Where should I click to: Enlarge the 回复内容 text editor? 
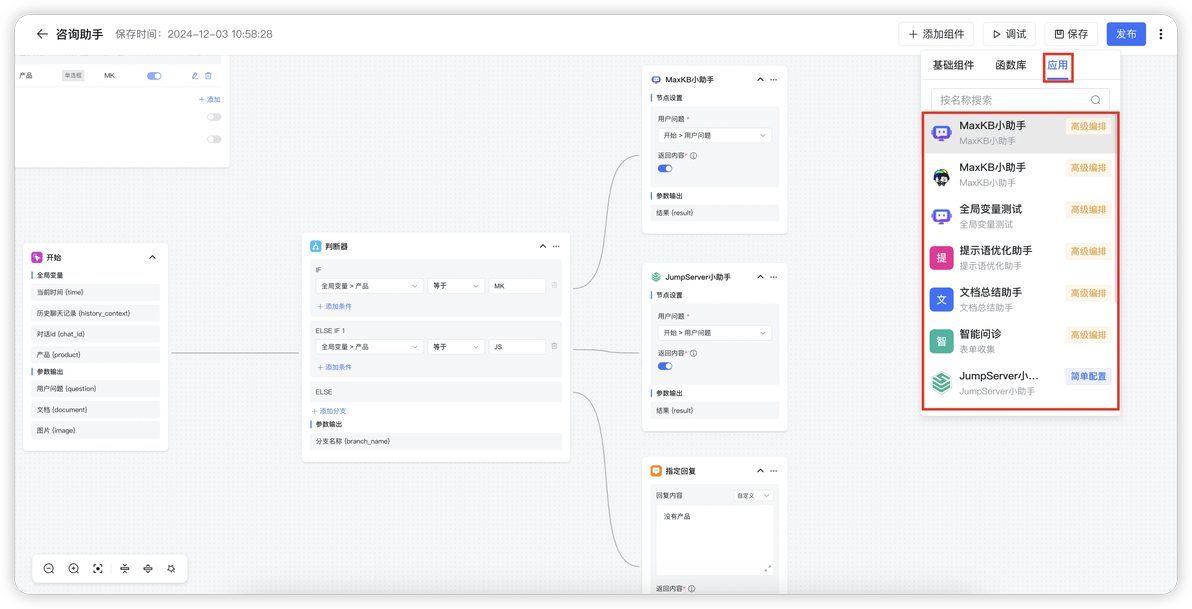click(767, 569)
